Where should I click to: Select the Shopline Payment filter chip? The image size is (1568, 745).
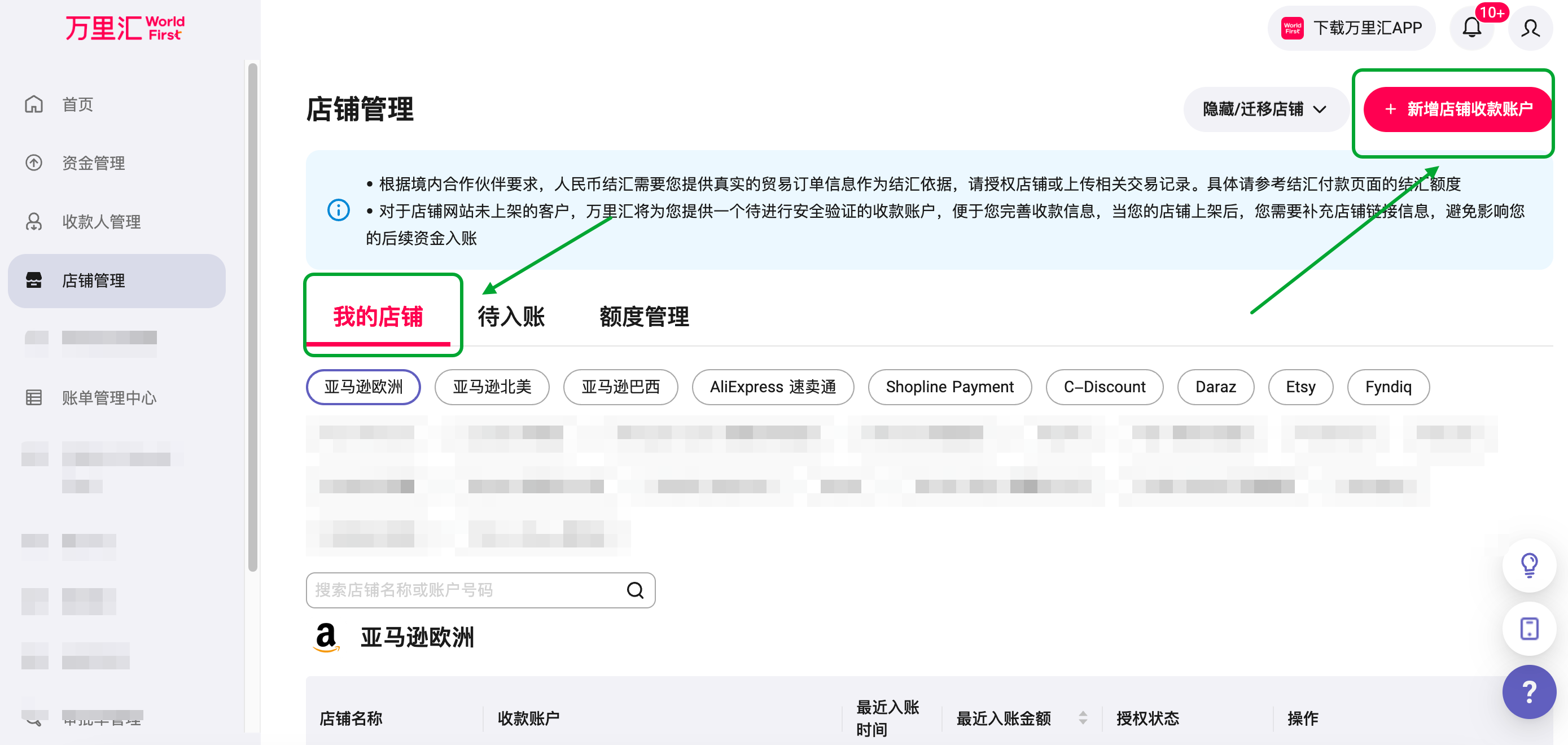949,387
